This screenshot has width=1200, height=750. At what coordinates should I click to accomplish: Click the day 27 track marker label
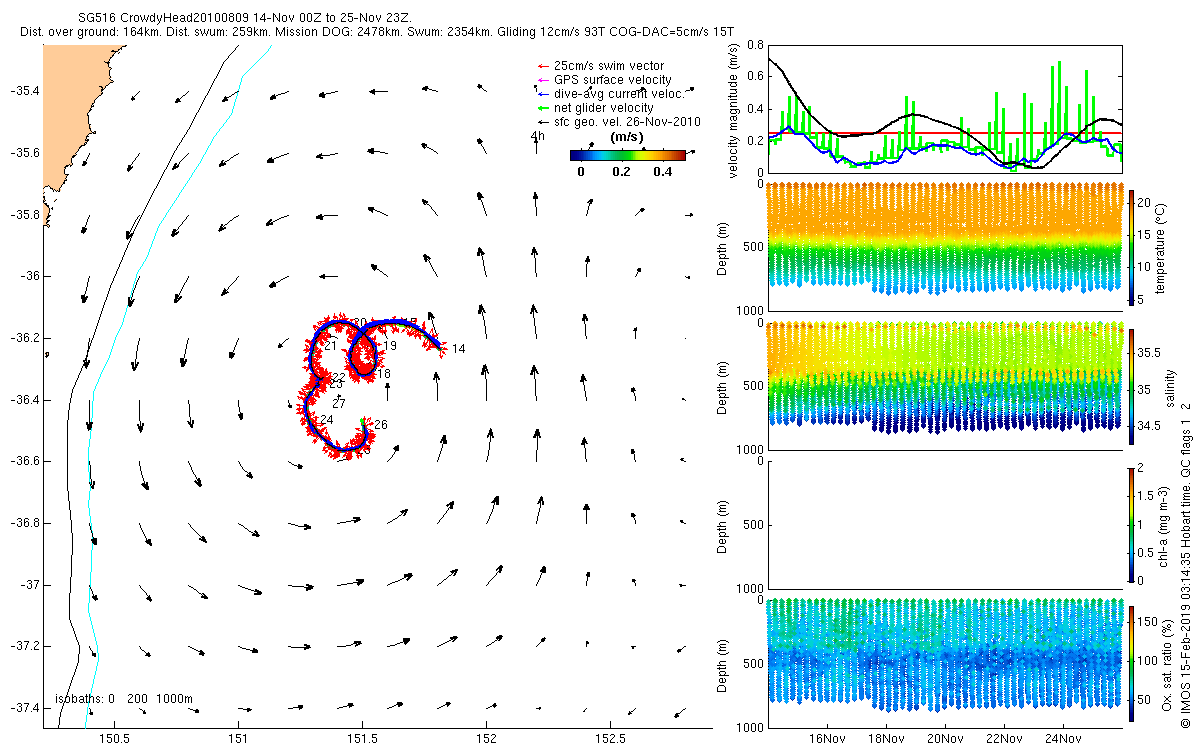(x=339, y=404)
